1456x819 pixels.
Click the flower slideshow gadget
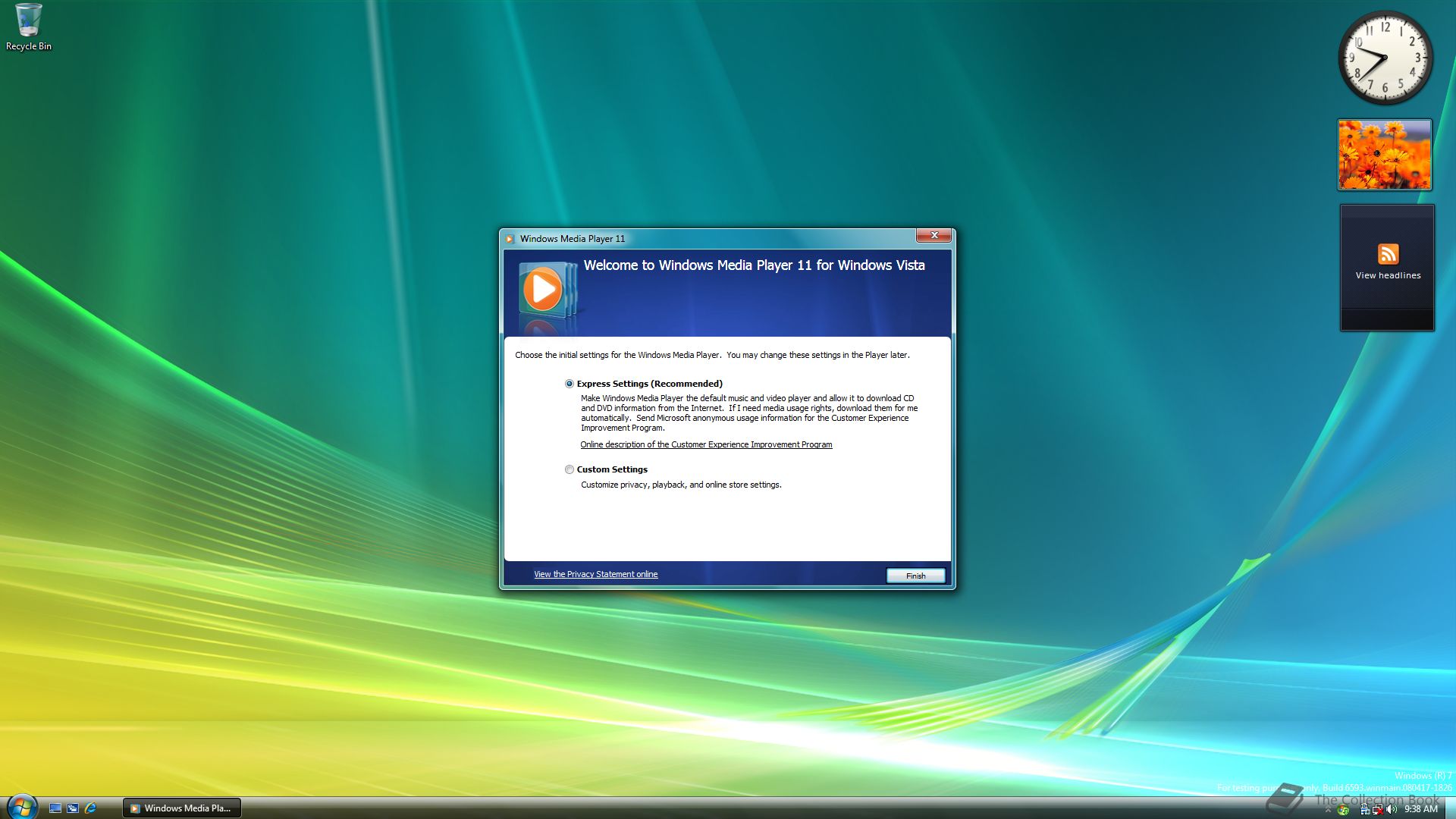(1385, 154)
